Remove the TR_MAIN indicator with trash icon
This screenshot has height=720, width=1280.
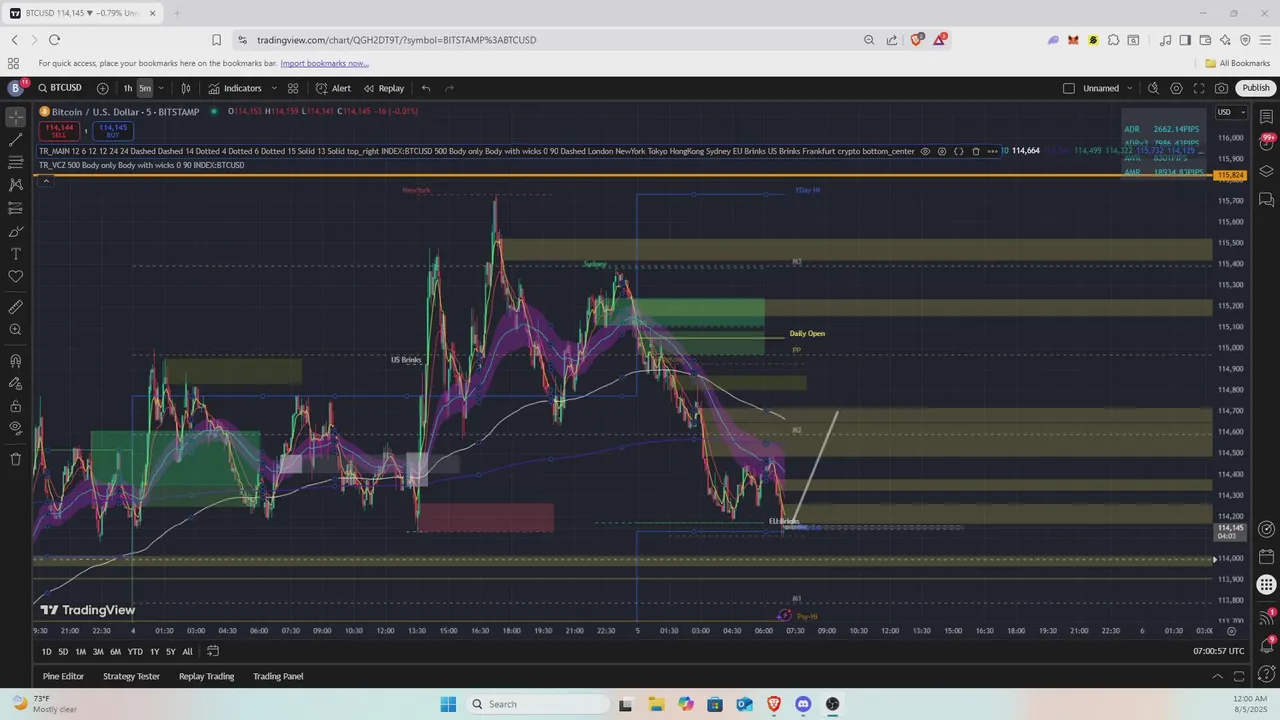pos(976,151)
